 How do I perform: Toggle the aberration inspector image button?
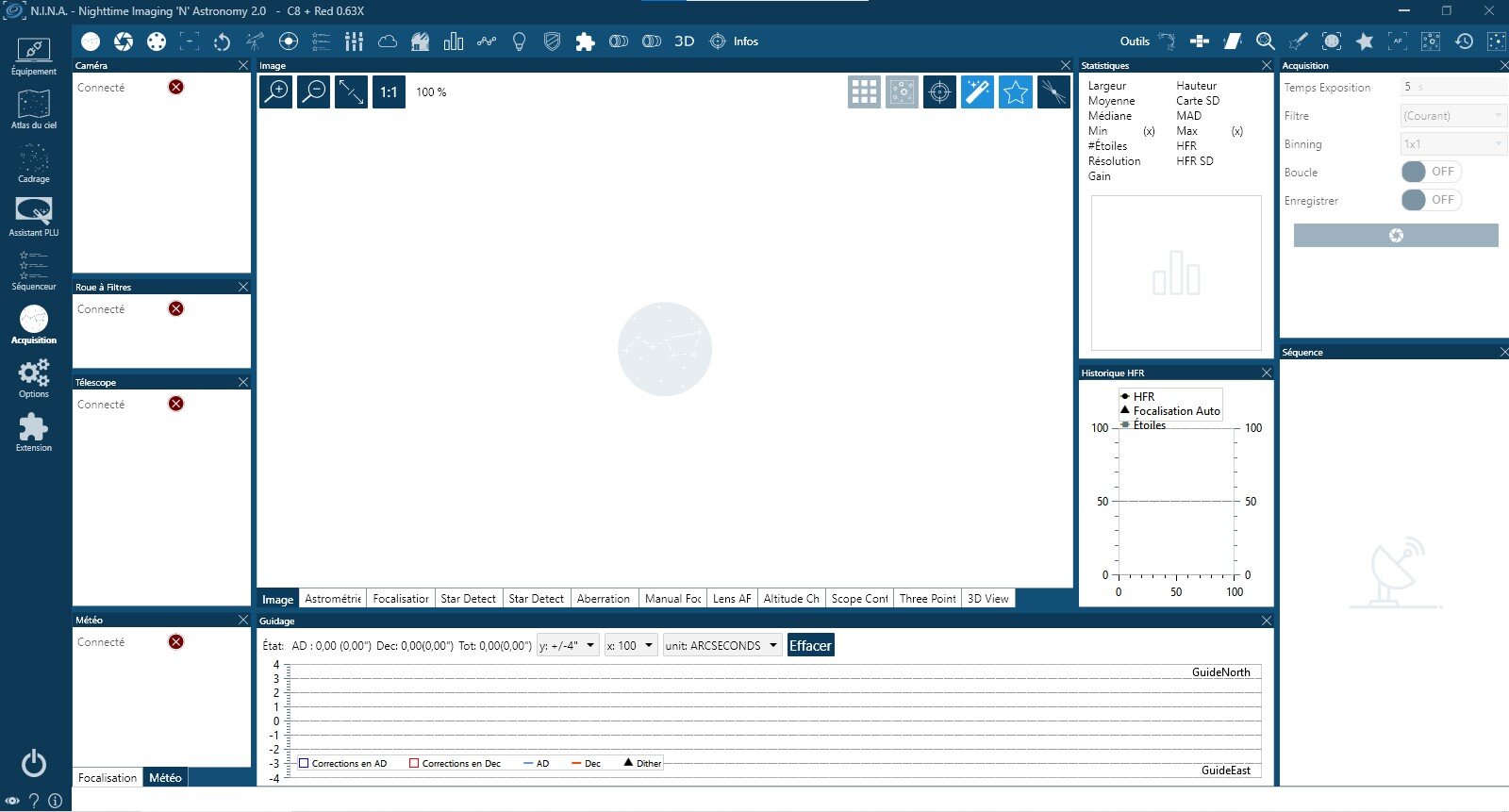point(903,91)
